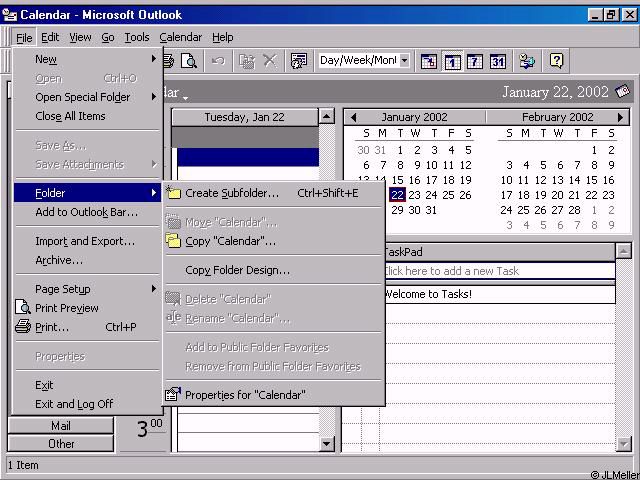Image resolution: width=640 pixels, height=480 pixels.
Task: Select February 14 in date navigator
Action: click(574, 180)
